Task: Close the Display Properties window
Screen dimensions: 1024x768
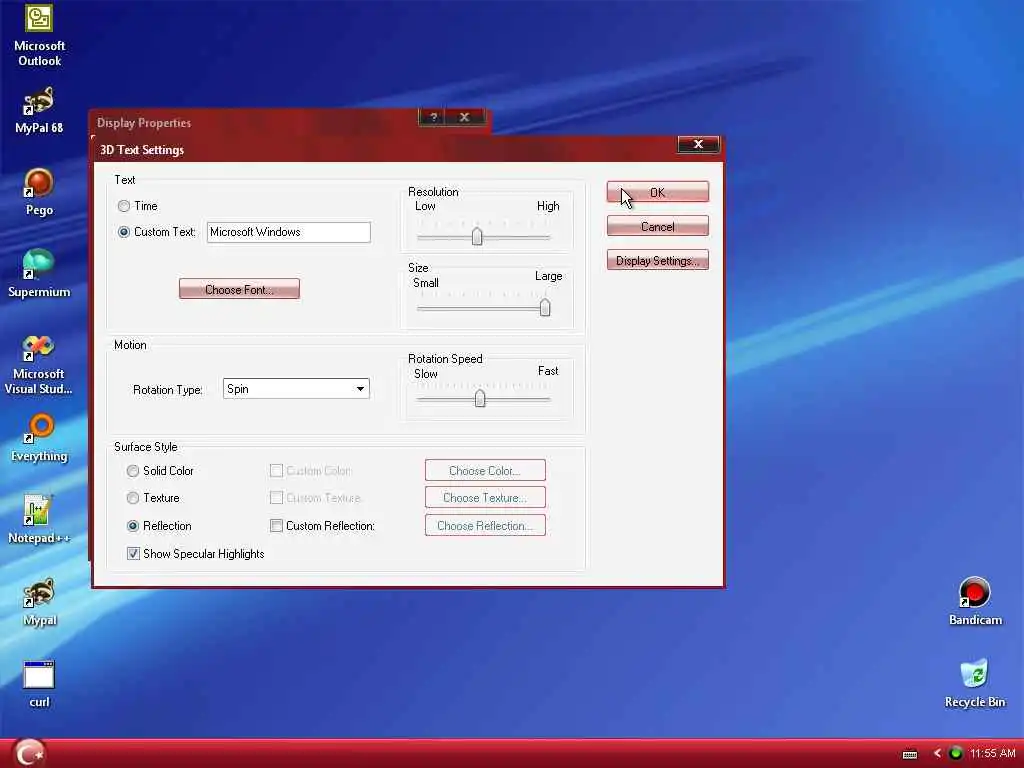Action: point(464,117)
